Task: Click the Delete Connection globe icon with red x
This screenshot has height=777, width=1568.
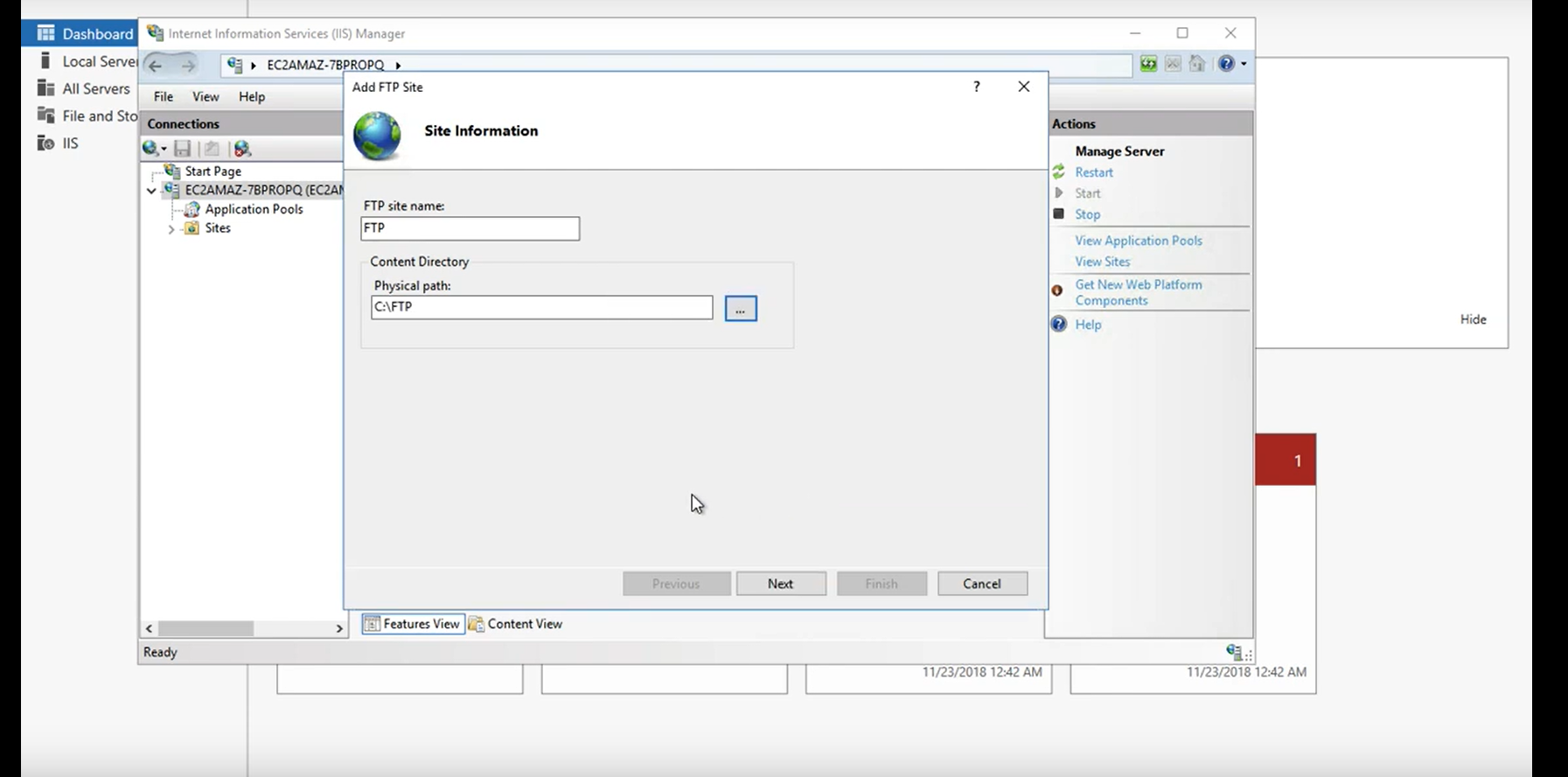Action: 242,149
